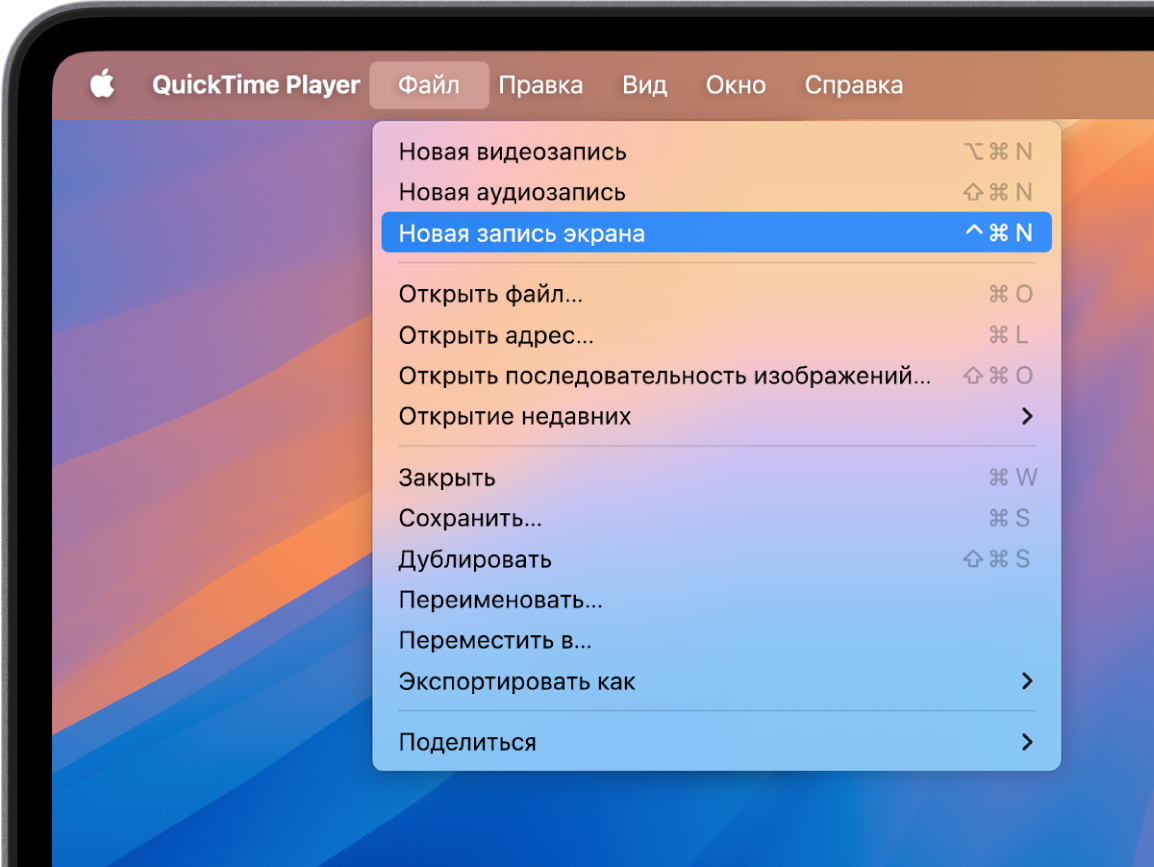
Task: Choose Новая видеозапись from the menu
Action: [717, 152]
